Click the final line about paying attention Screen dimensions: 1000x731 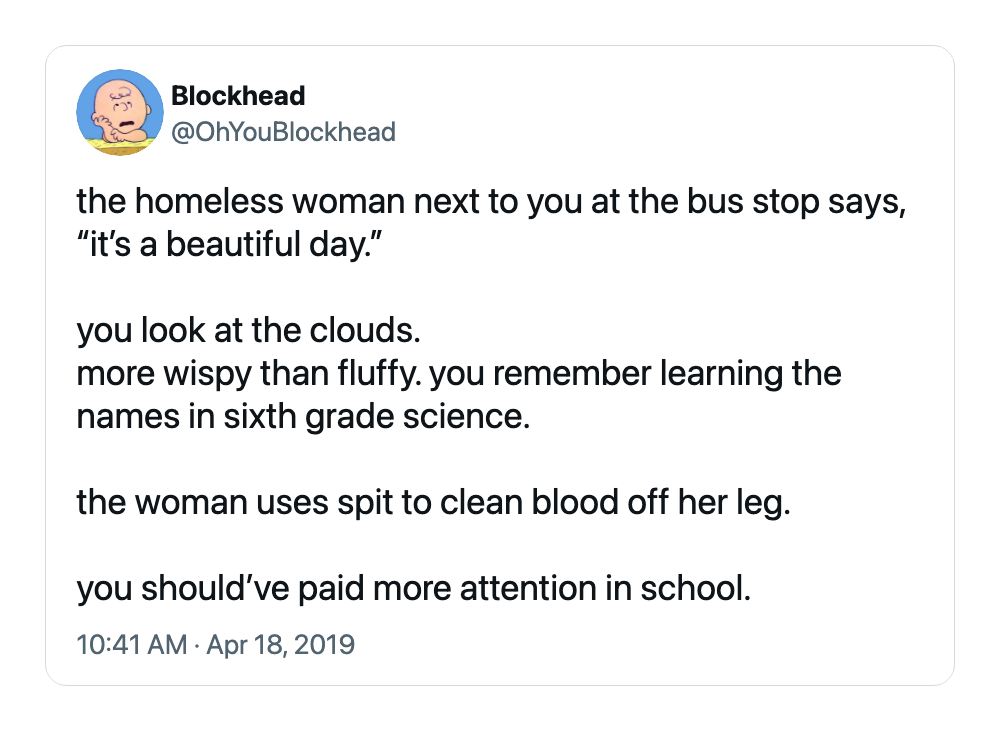coord(414,589)
